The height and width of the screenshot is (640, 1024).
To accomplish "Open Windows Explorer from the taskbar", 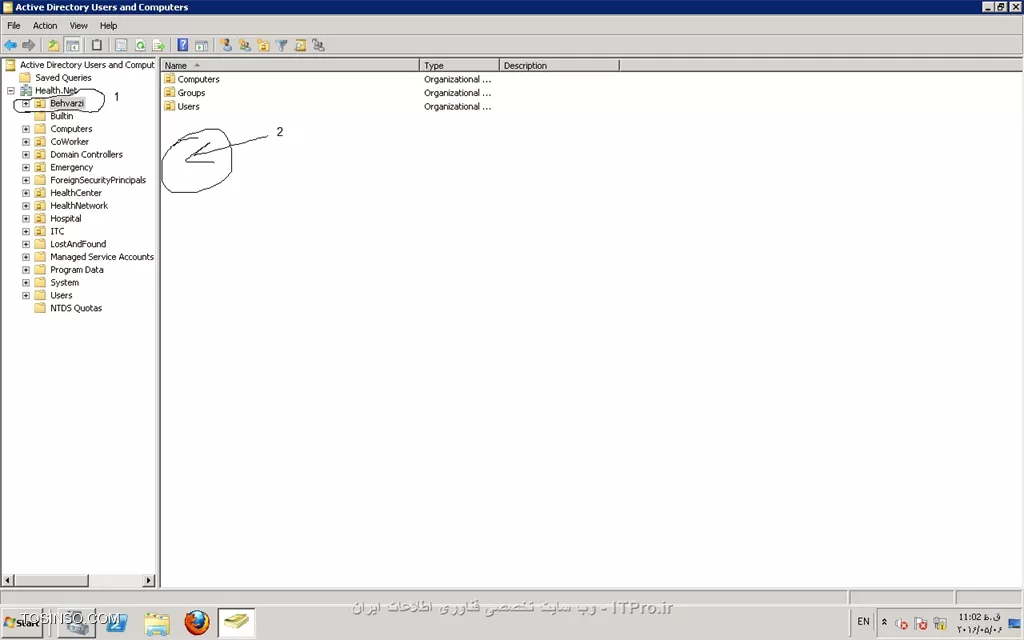I will [157, 624].
